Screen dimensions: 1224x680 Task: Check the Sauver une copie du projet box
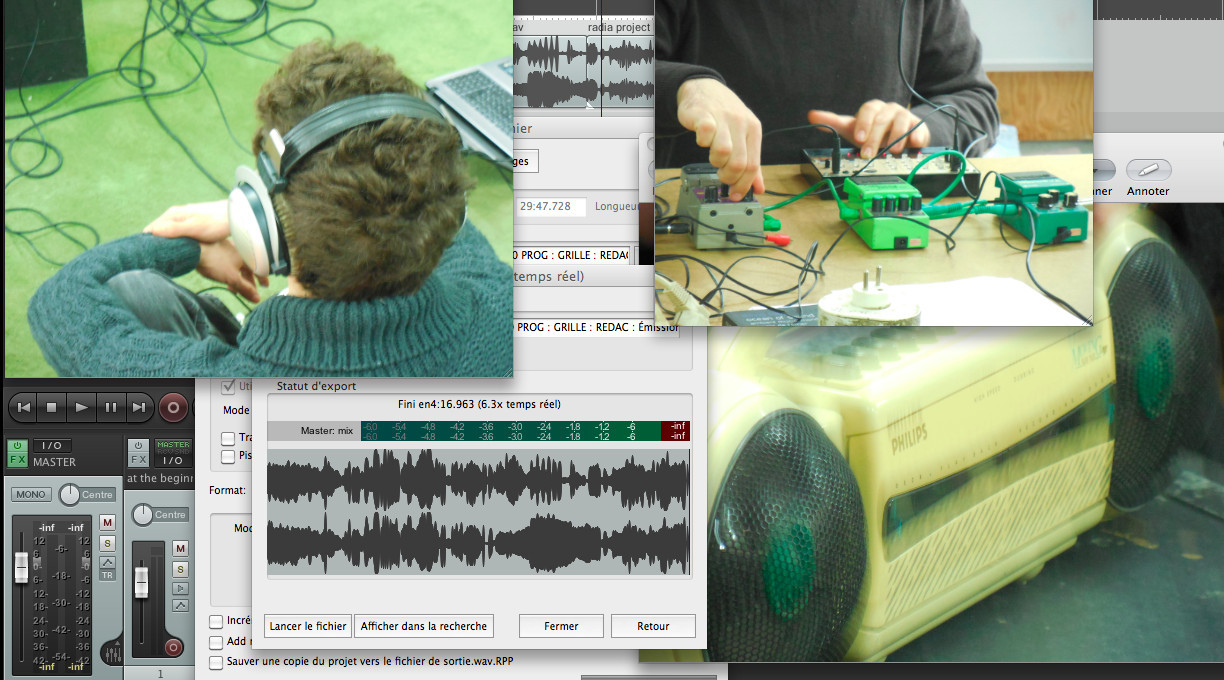coord(216,662)
